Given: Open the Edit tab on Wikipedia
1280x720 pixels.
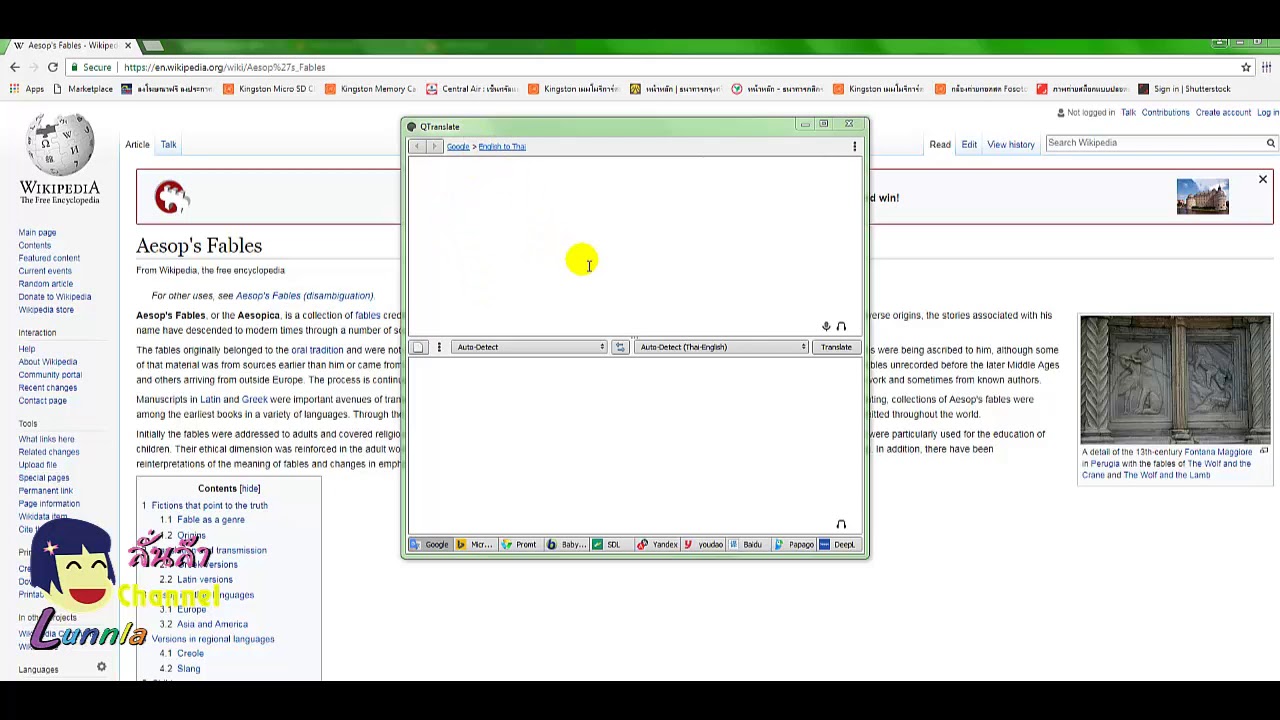Looking at the screenshot, I should (x=969, y=145).
